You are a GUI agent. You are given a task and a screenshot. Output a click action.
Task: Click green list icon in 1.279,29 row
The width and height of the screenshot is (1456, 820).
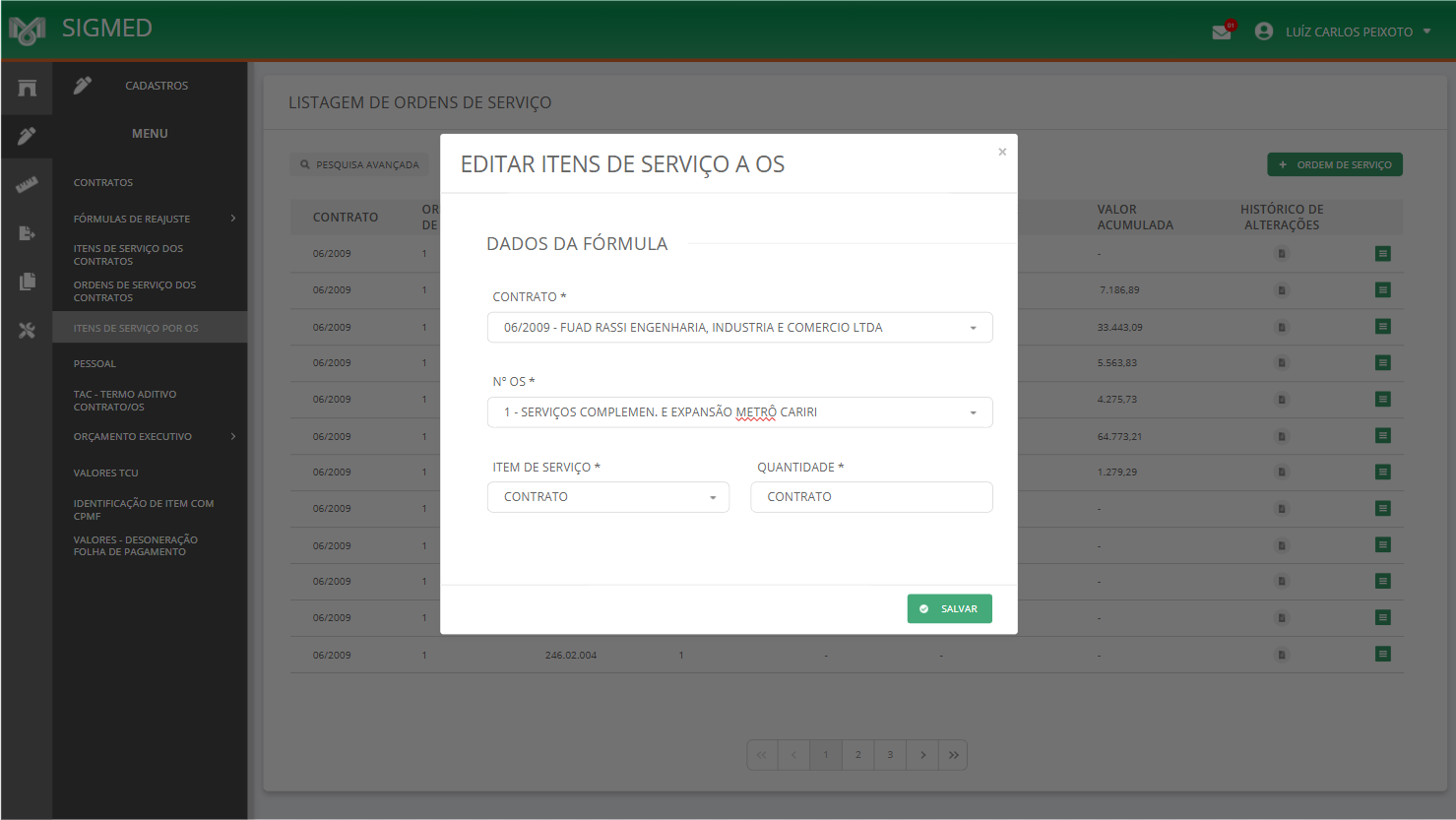[1383, 473]
